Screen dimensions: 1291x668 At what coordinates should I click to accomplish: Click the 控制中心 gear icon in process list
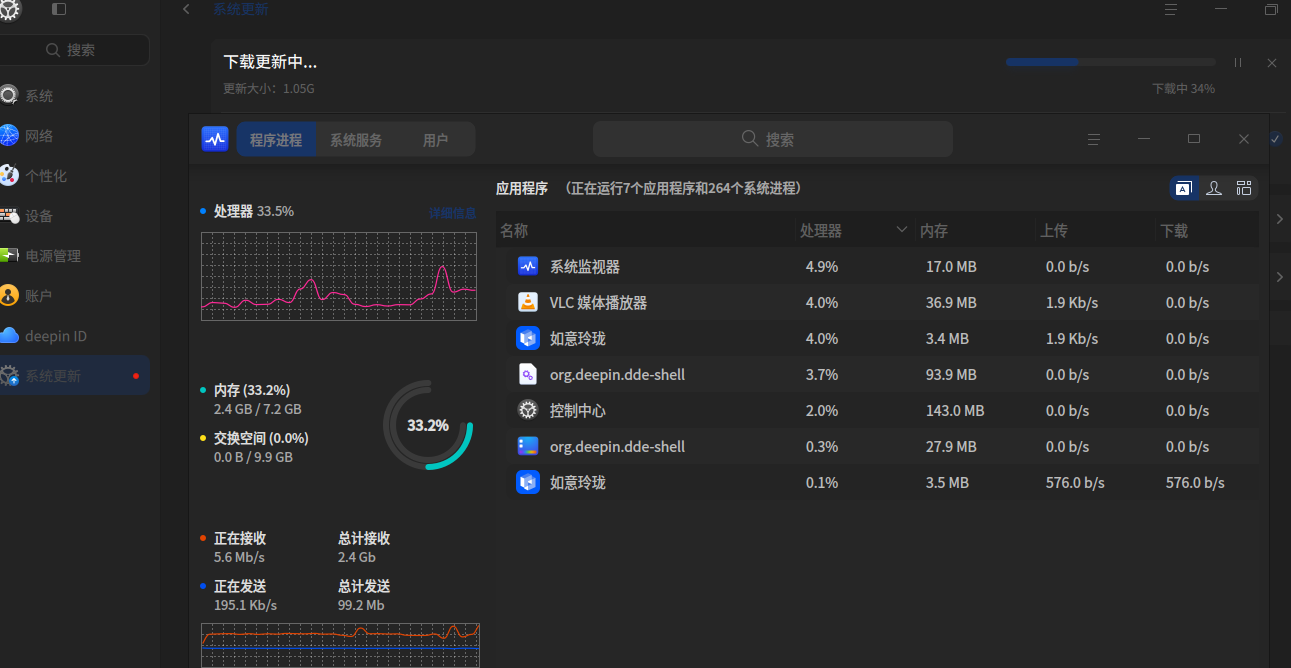tap(528, 411)
